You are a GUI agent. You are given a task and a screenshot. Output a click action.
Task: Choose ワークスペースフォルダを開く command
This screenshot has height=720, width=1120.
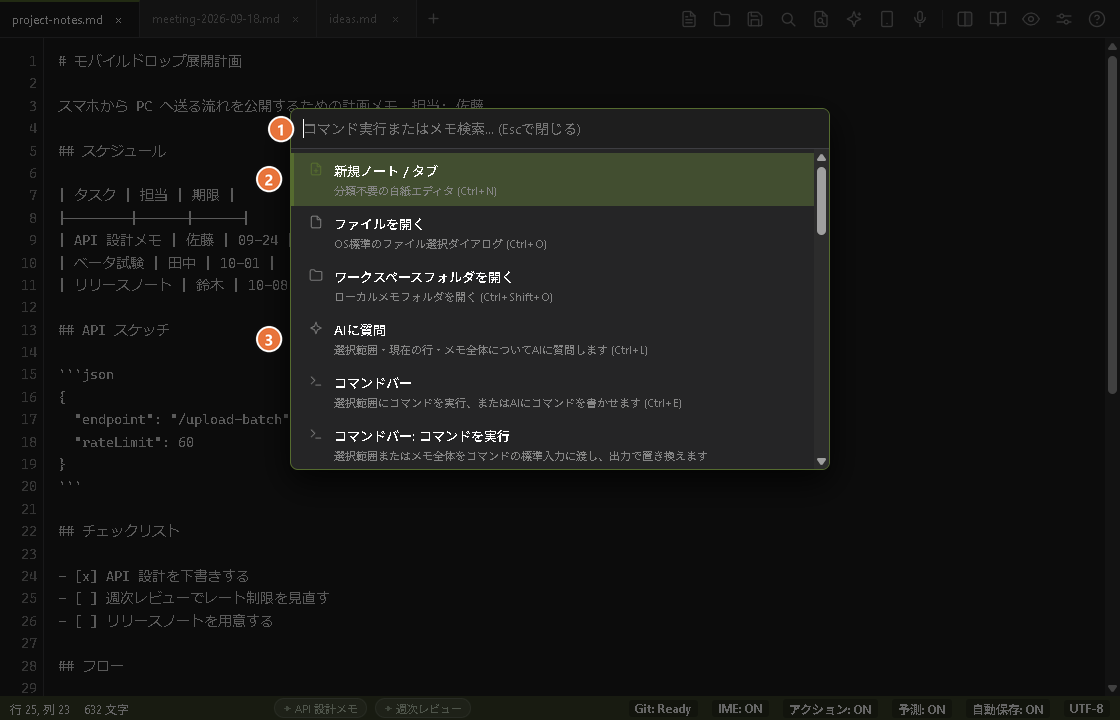point(552,286)
